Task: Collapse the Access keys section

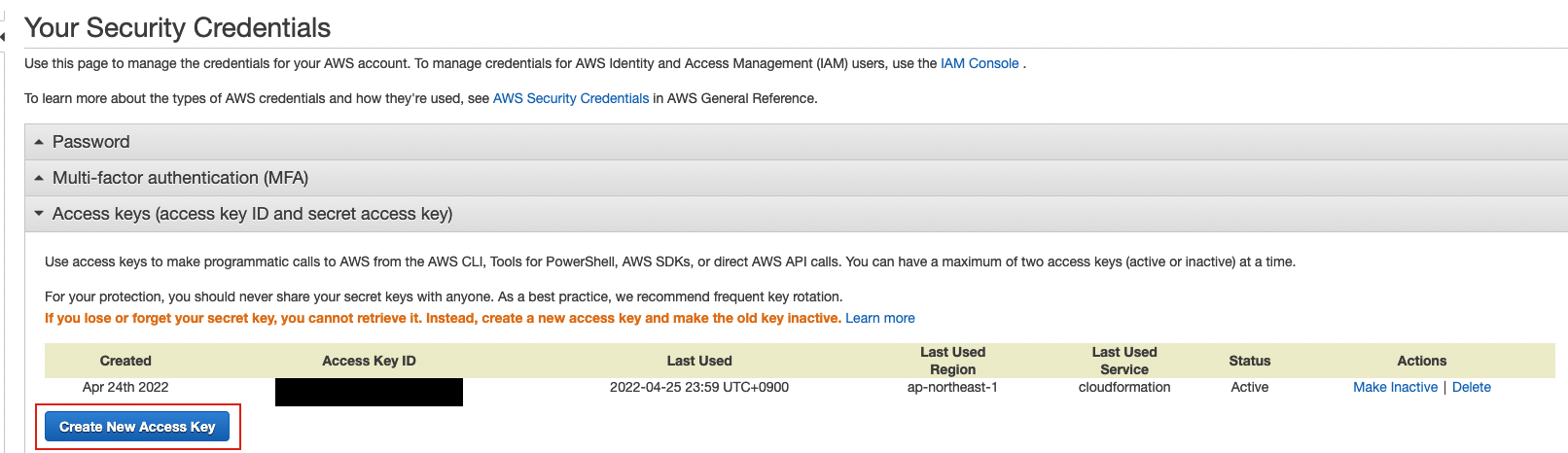Action: (252, 214)
